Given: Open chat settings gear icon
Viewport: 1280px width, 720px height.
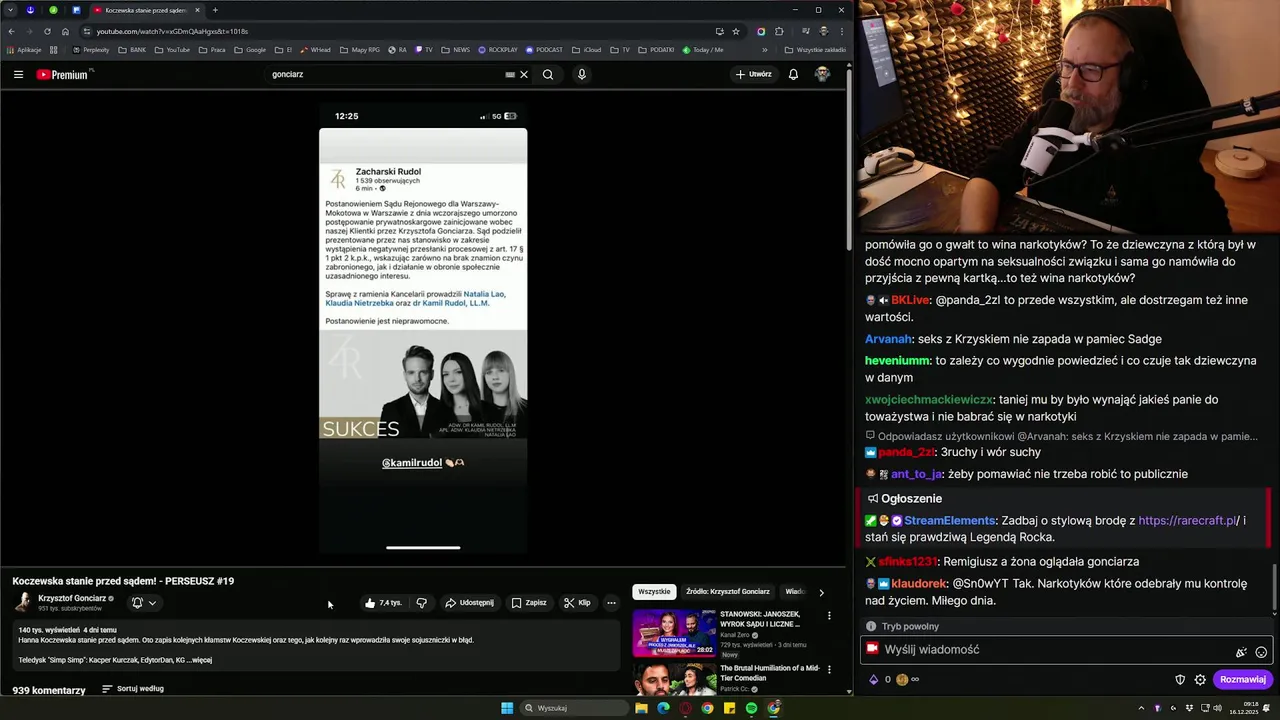Looking at the screenshot, I should pyautogui.click(x=1200, y=680).
